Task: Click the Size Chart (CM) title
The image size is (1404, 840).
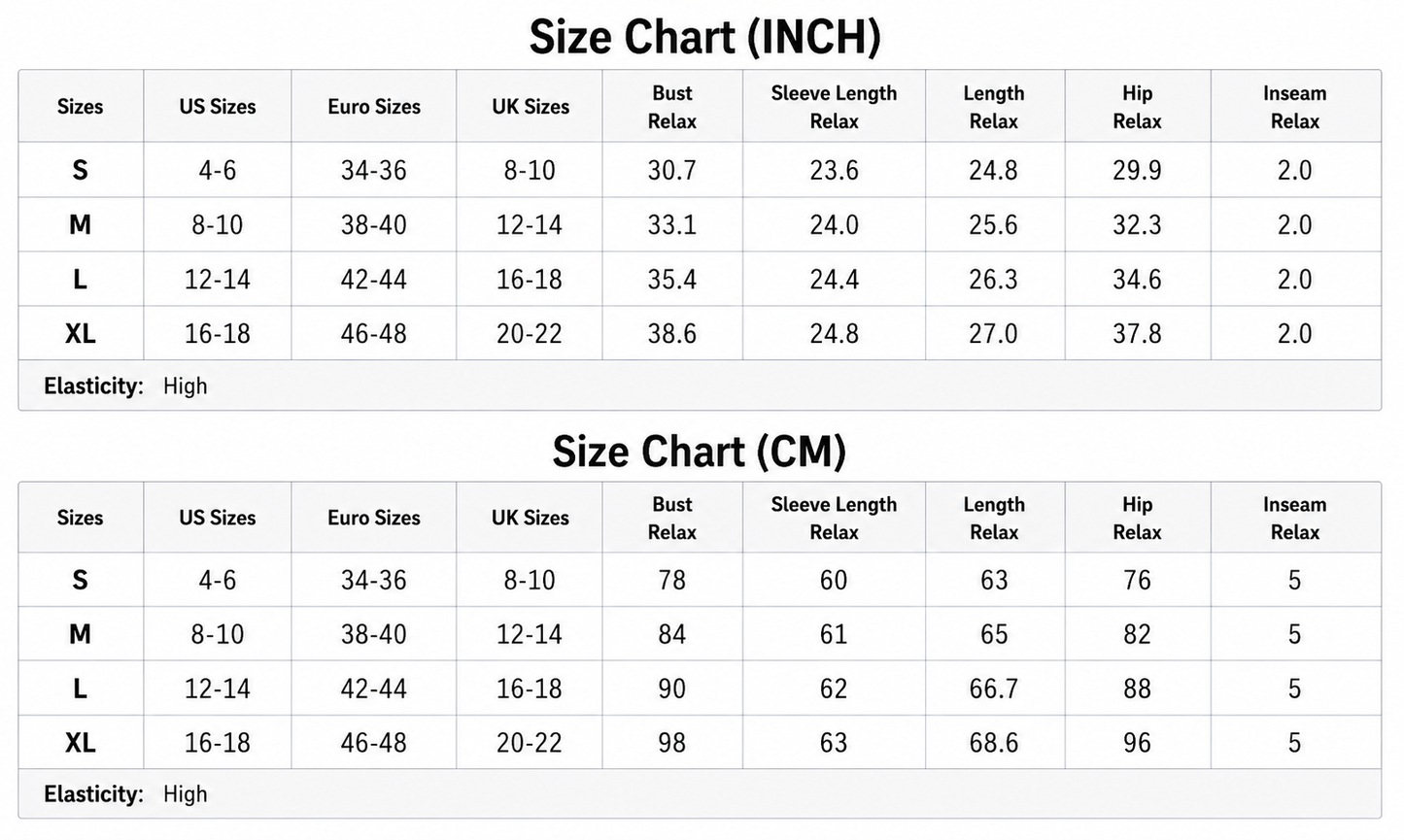Action: pos(700,452)
